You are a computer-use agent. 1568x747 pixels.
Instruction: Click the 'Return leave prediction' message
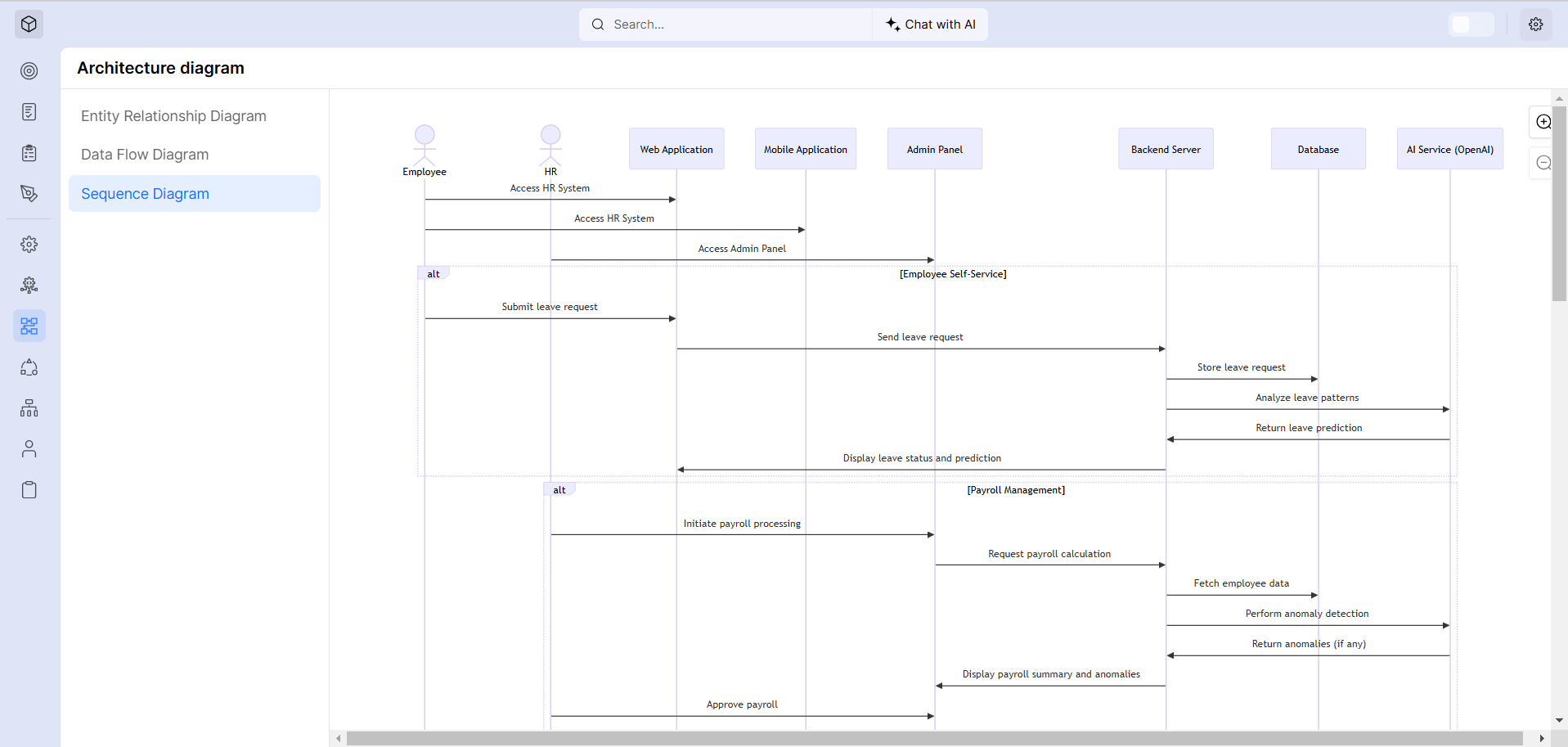click(x=1309, y=428)
